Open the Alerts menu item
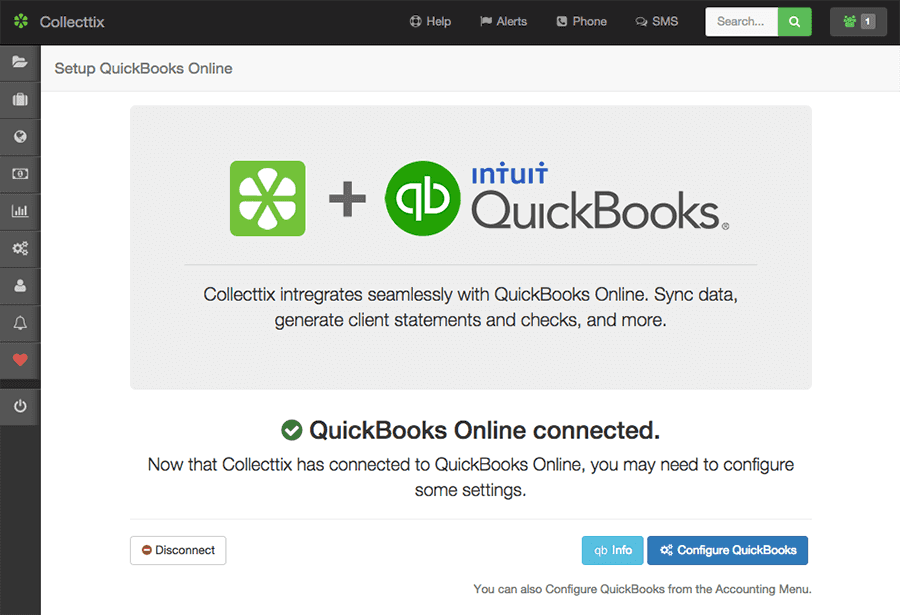The width and height of the screenshot is (900, 615). click(x=503, y=22)
